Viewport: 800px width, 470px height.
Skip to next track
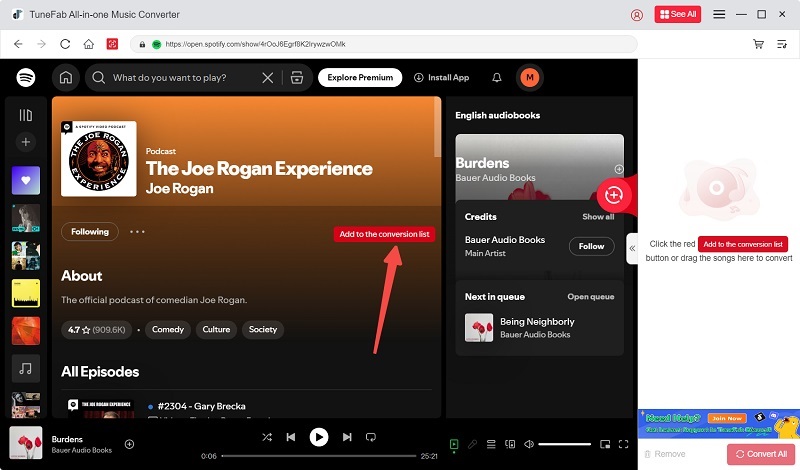click(347, 437)
